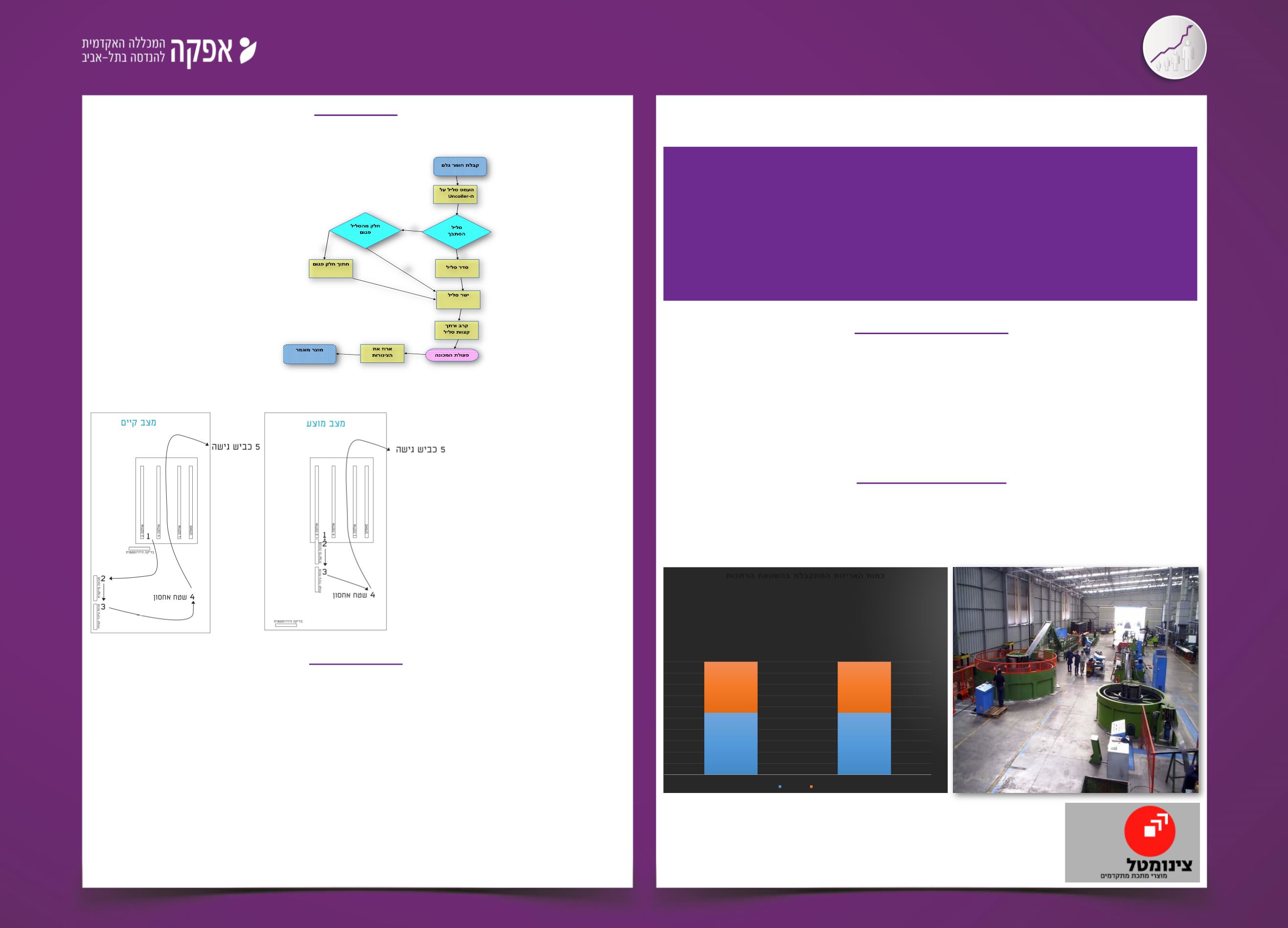Click the 'מוצר מוגמר' end box
This screenshot has height=928, width=1288.
coord(310,354)
